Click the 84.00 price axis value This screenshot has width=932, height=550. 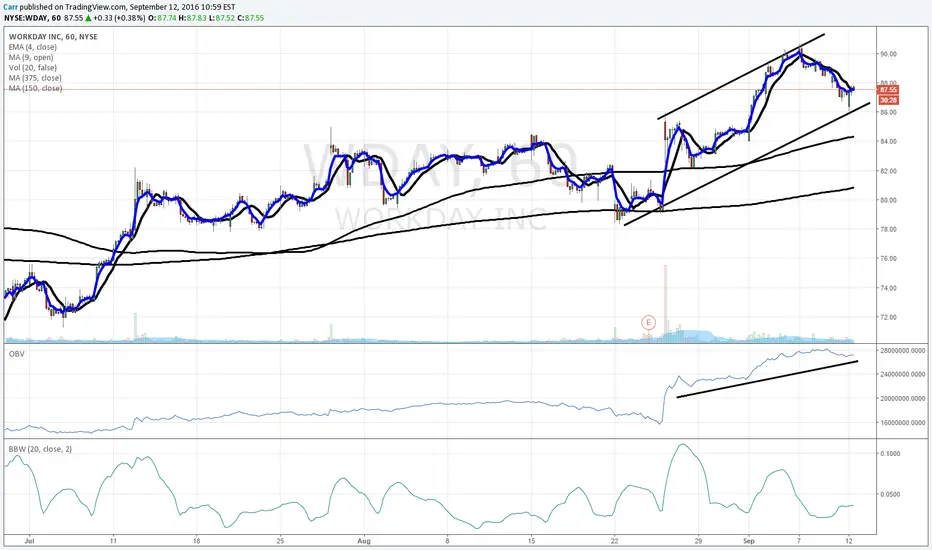click(889, 142)
